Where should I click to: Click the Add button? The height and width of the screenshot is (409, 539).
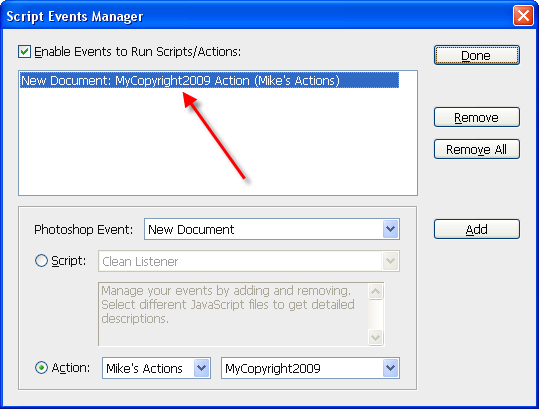pyautogui.click(x=477, y=229)
